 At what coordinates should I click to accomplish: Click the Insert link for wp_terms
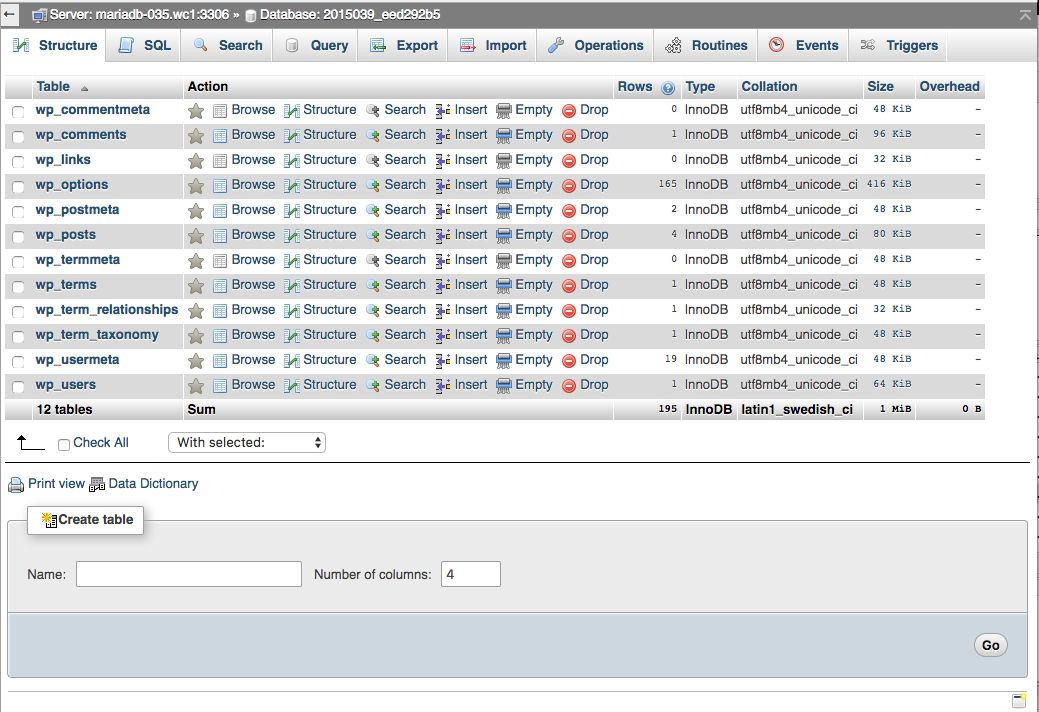click(x=470, y=285)
